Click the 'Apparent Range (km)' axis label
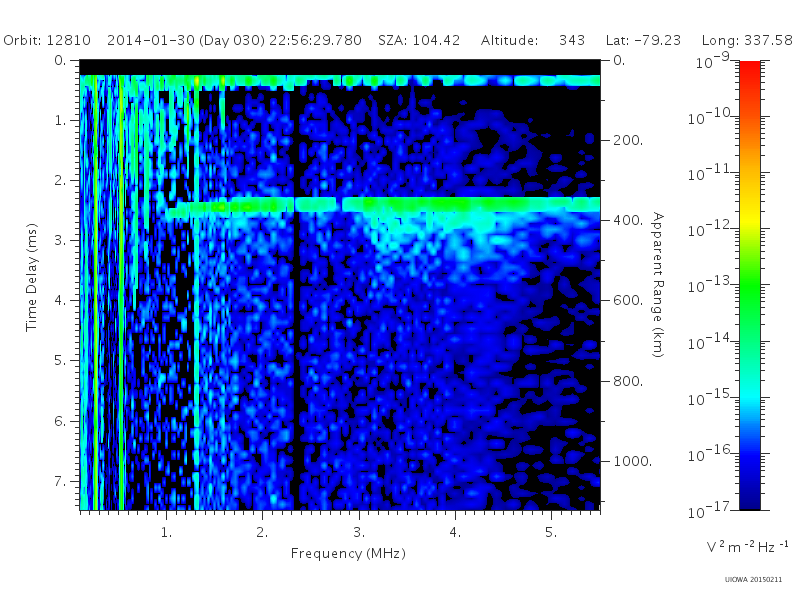Viewport: 800px width, 600px height. 658,285
